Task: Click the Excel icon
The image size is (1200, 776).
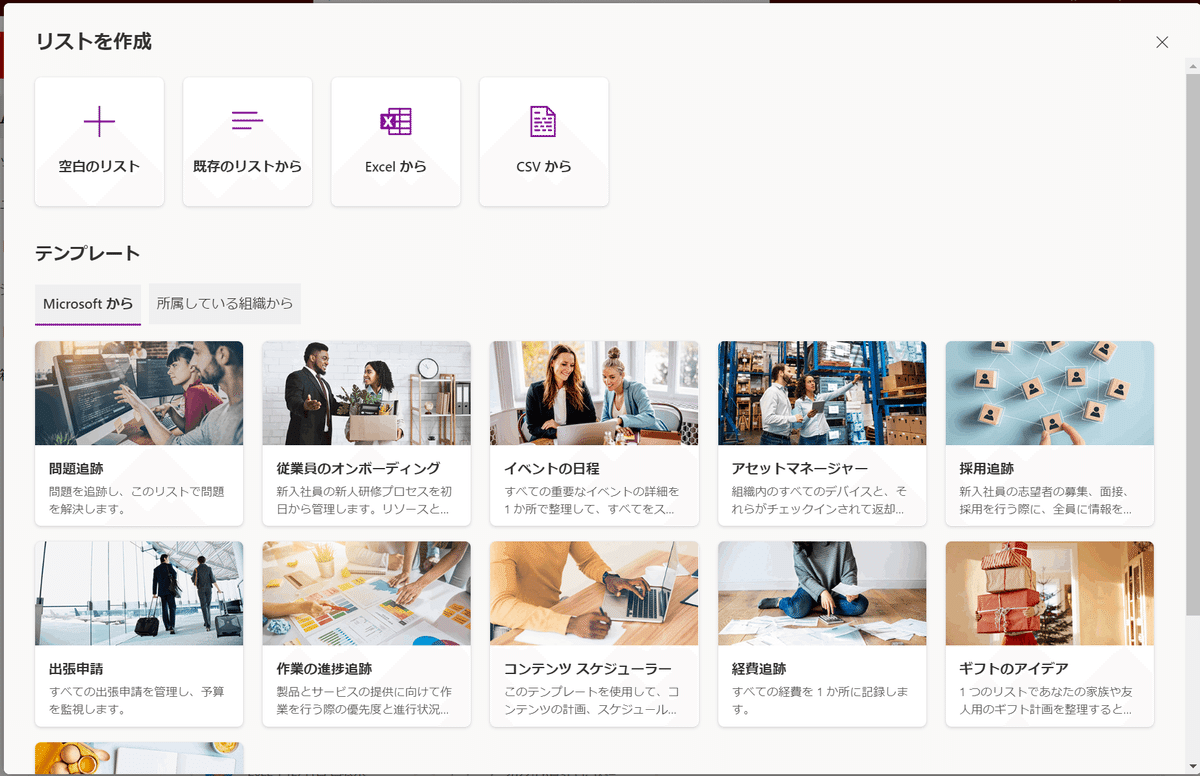Action: coord(396,121)
